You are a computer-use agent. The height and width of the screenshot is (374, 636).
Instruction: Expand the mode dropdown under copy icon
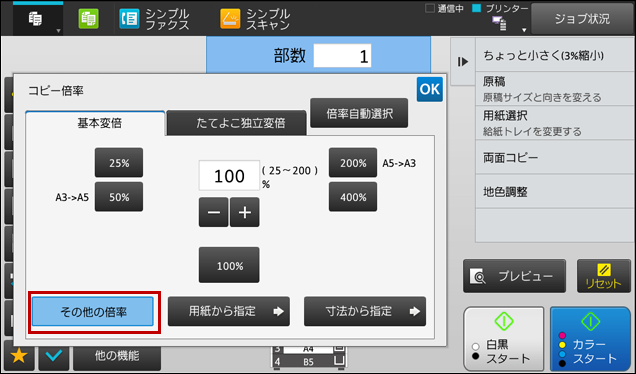pyautogui.click(x=58, y=31)
